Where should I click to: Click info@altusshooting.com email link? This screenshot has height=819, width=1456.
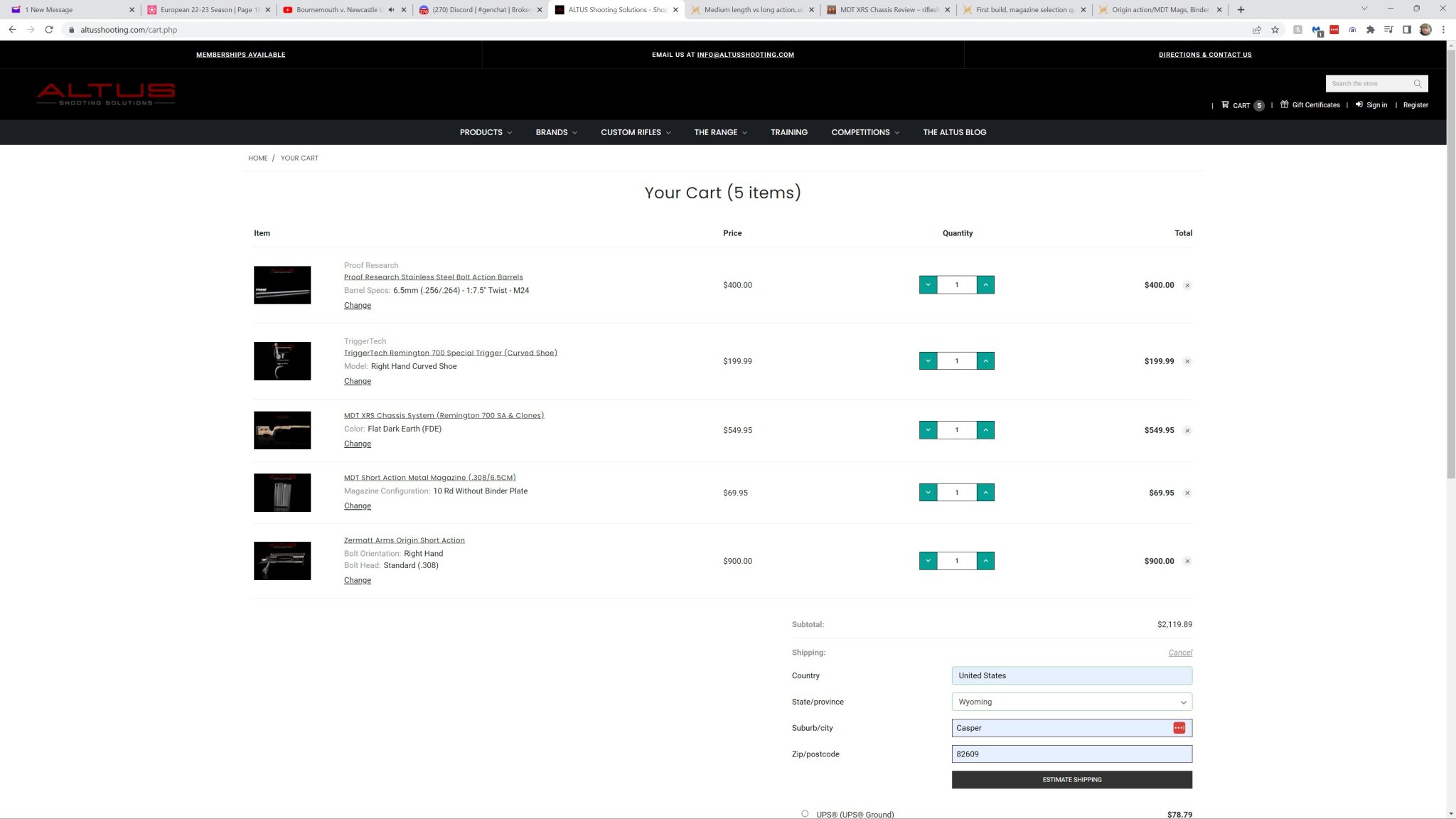click(745, 55)
